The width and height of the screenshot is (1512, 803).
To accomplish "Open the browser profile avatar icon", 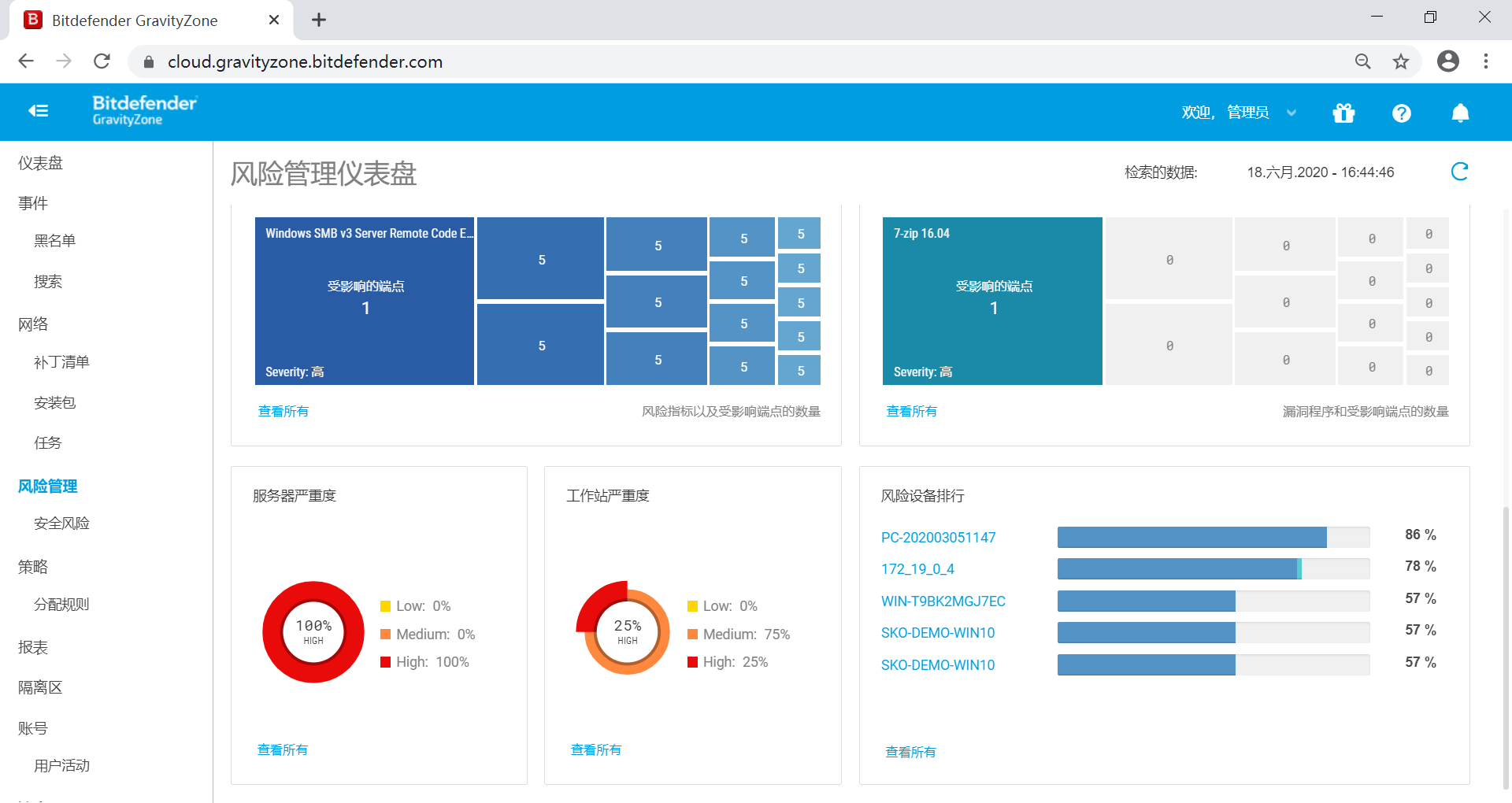I will pyautogui.click(x=1448, y=61).
